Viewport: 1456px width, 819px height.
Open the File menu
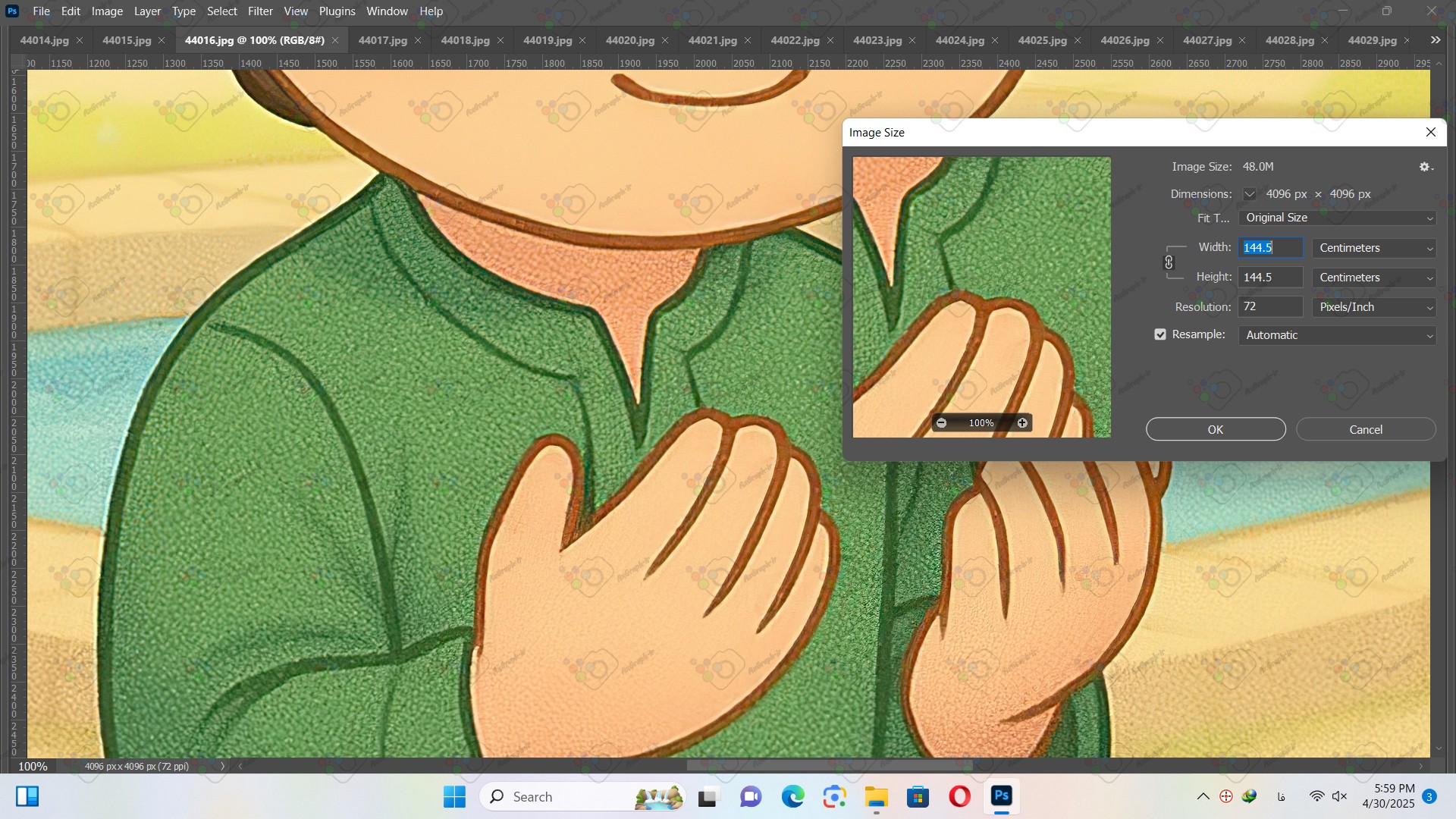(42, 11)
